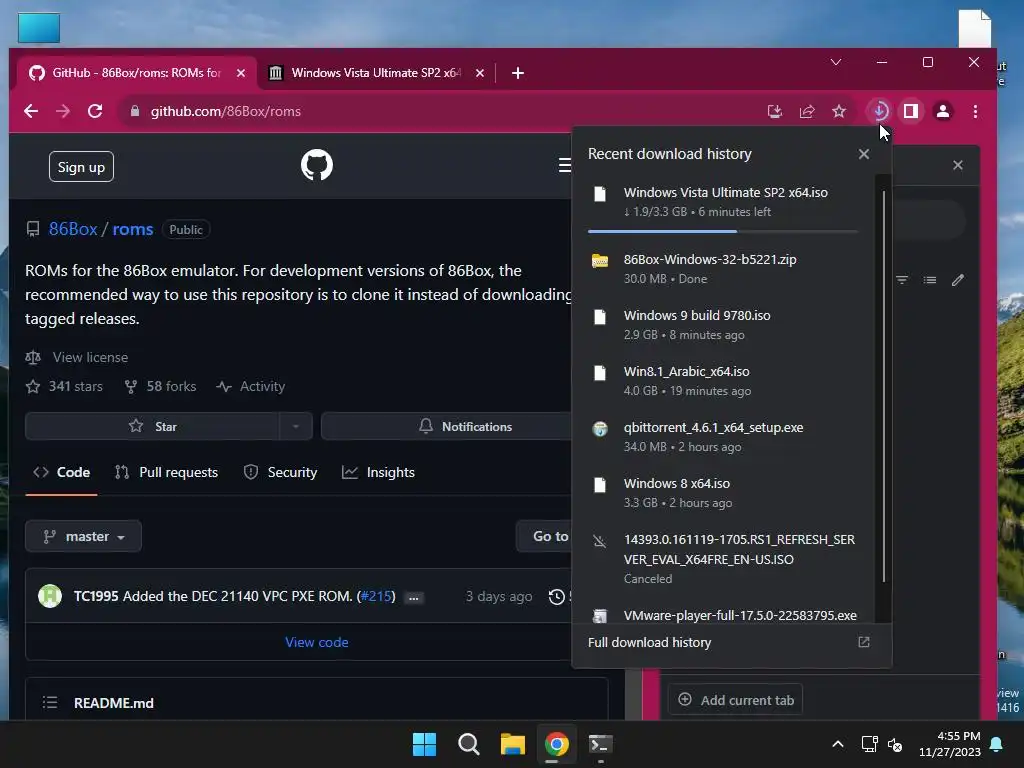This screenshot has height=768, width=1024.
Task: Open the Activity link
Action: pos(251,387)
